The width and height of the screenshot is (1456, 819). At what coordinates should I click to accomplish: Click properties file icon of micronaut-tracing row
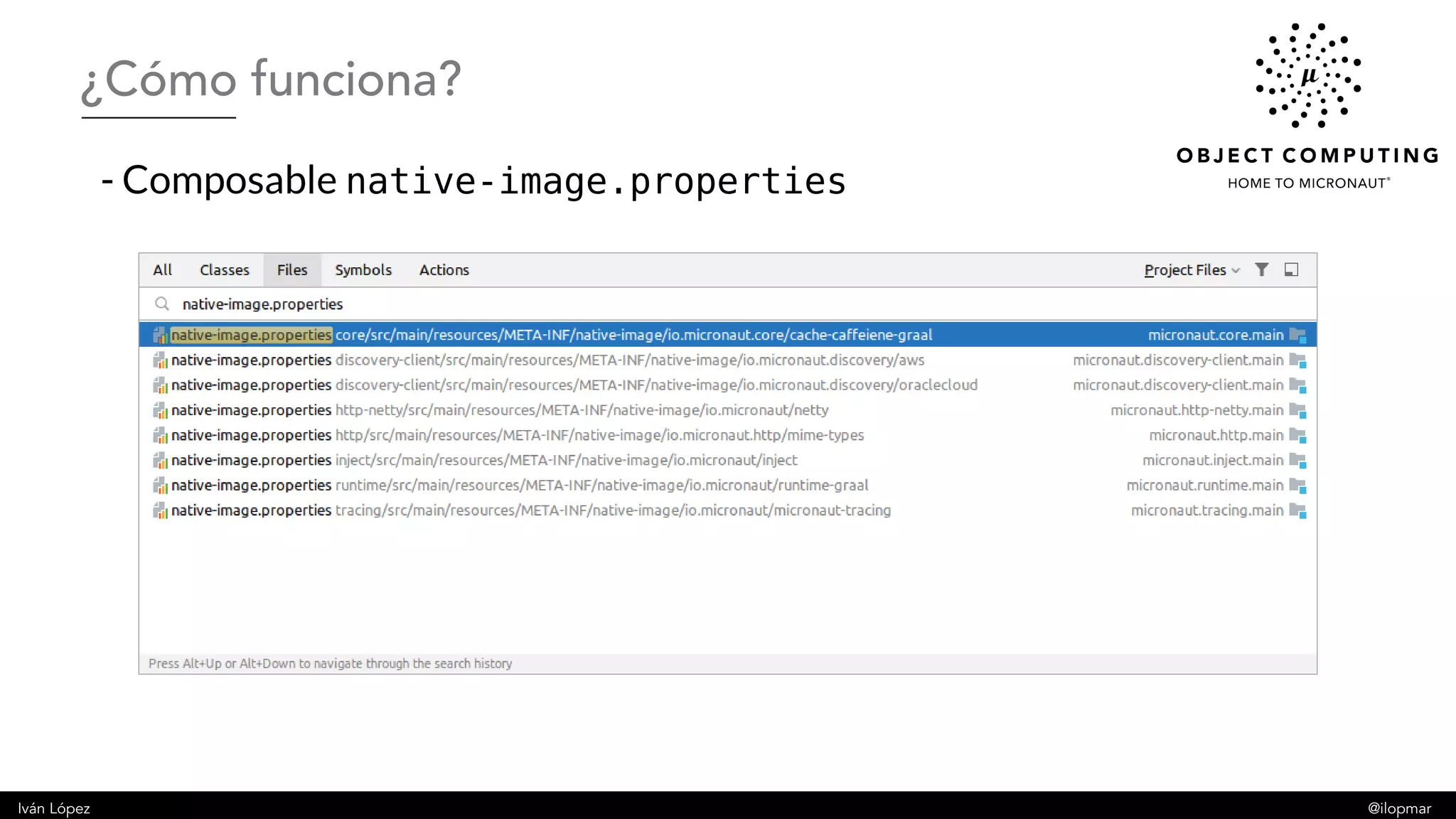click(x=161, y=510)
